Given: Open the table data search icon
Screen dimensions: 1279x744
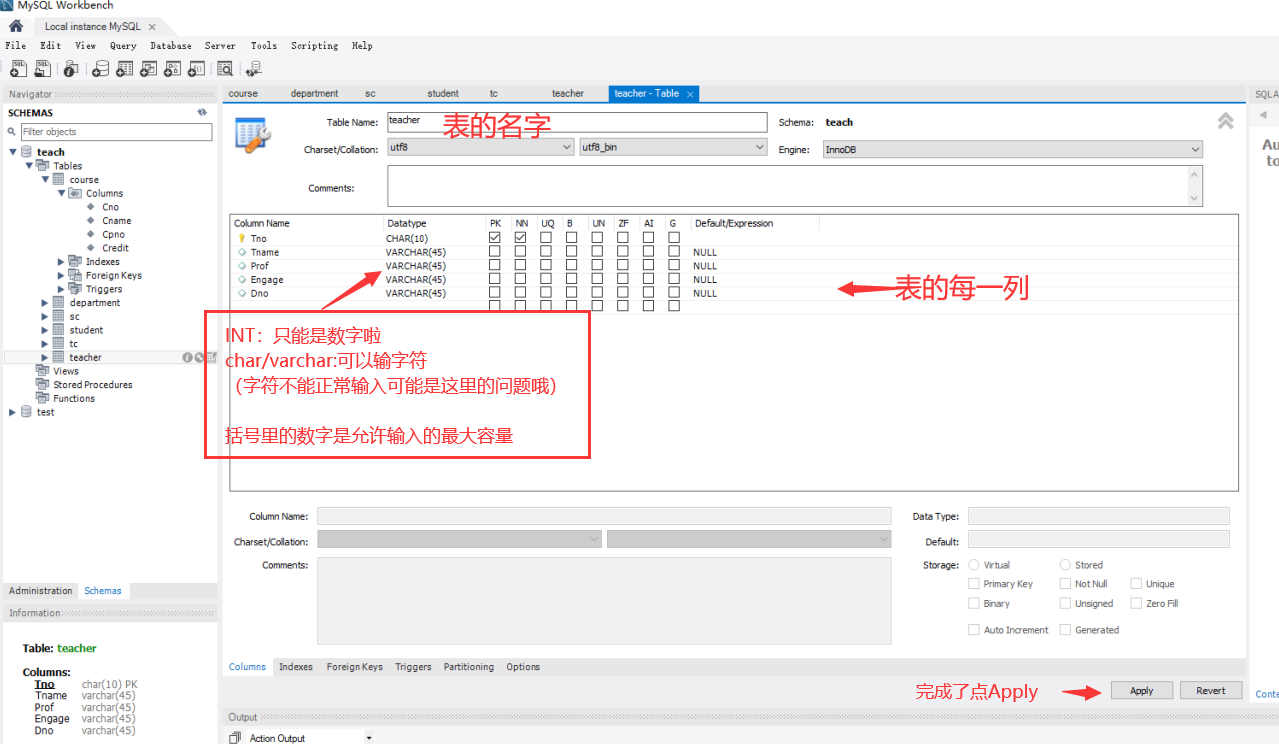Looking at the screenshot, I should click(x=225, y=68).
